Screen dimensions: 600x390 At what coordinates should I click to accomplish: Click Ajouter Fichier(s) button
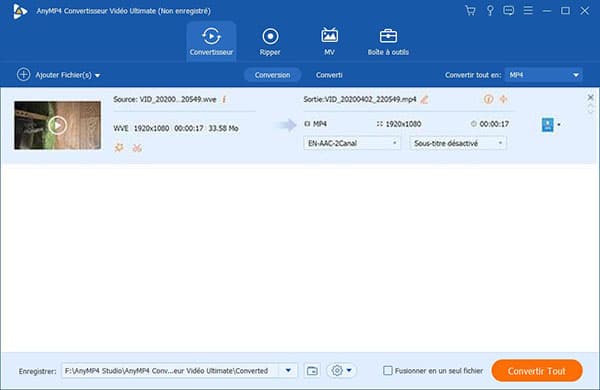tap(59, 75)
